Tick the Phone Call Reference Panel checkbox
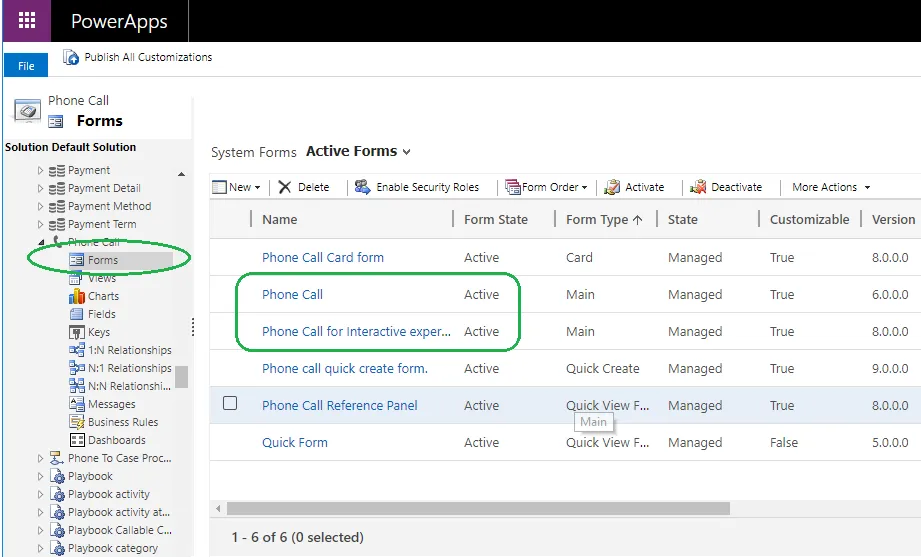The width and height of the screenshot is (921, 557). [x=230, y=403]
